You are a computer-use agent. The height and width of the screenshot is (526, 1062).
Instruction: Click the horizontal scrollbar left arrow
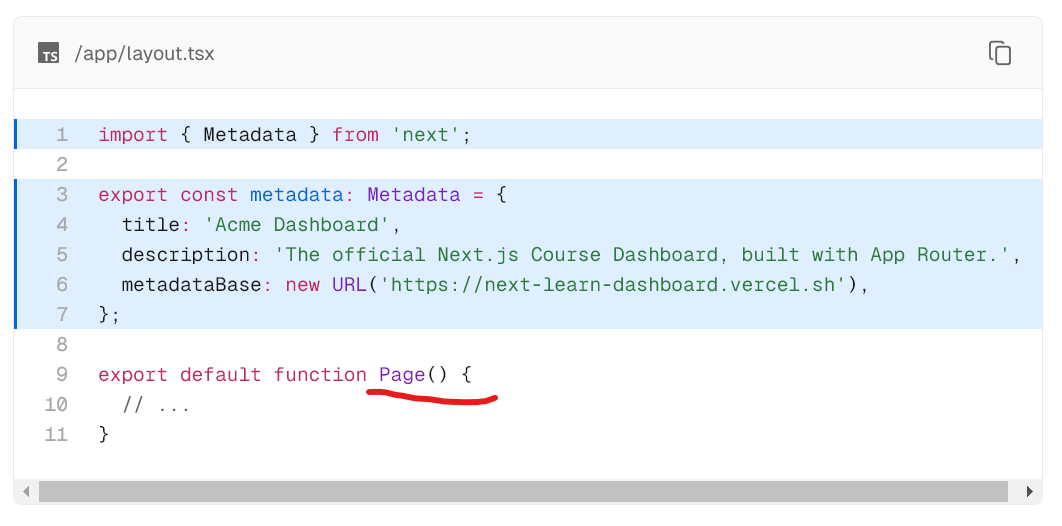pyautogui.click(x=26, y=491)
